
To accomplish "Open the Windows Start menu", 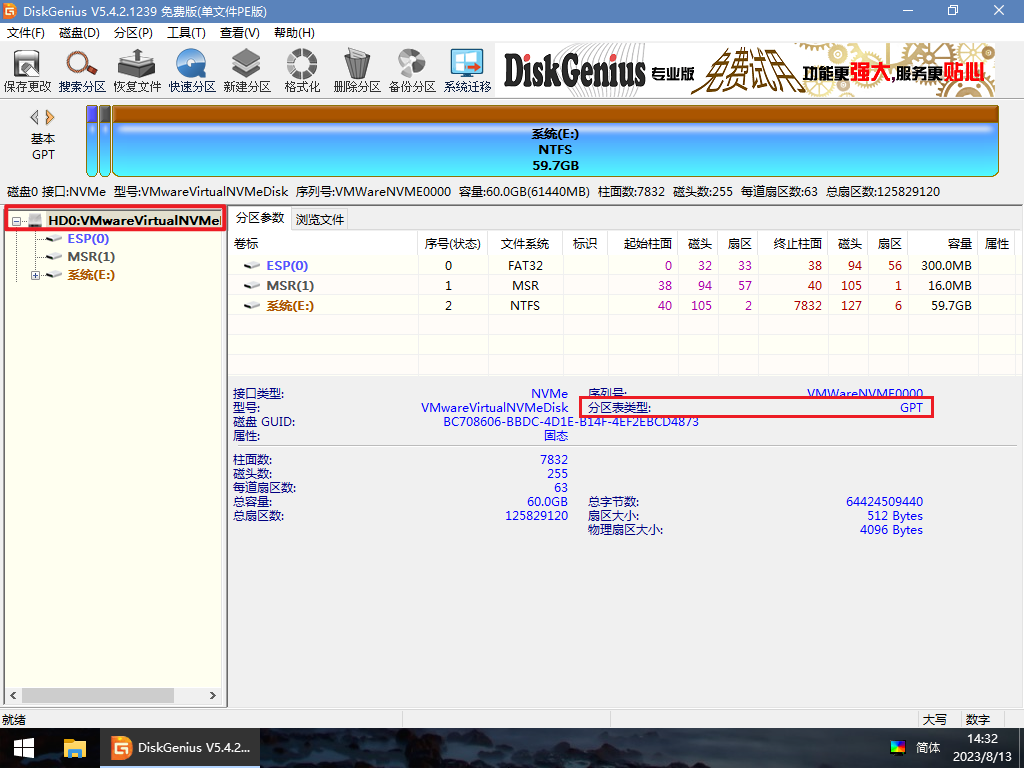I will tap(24, 748).
